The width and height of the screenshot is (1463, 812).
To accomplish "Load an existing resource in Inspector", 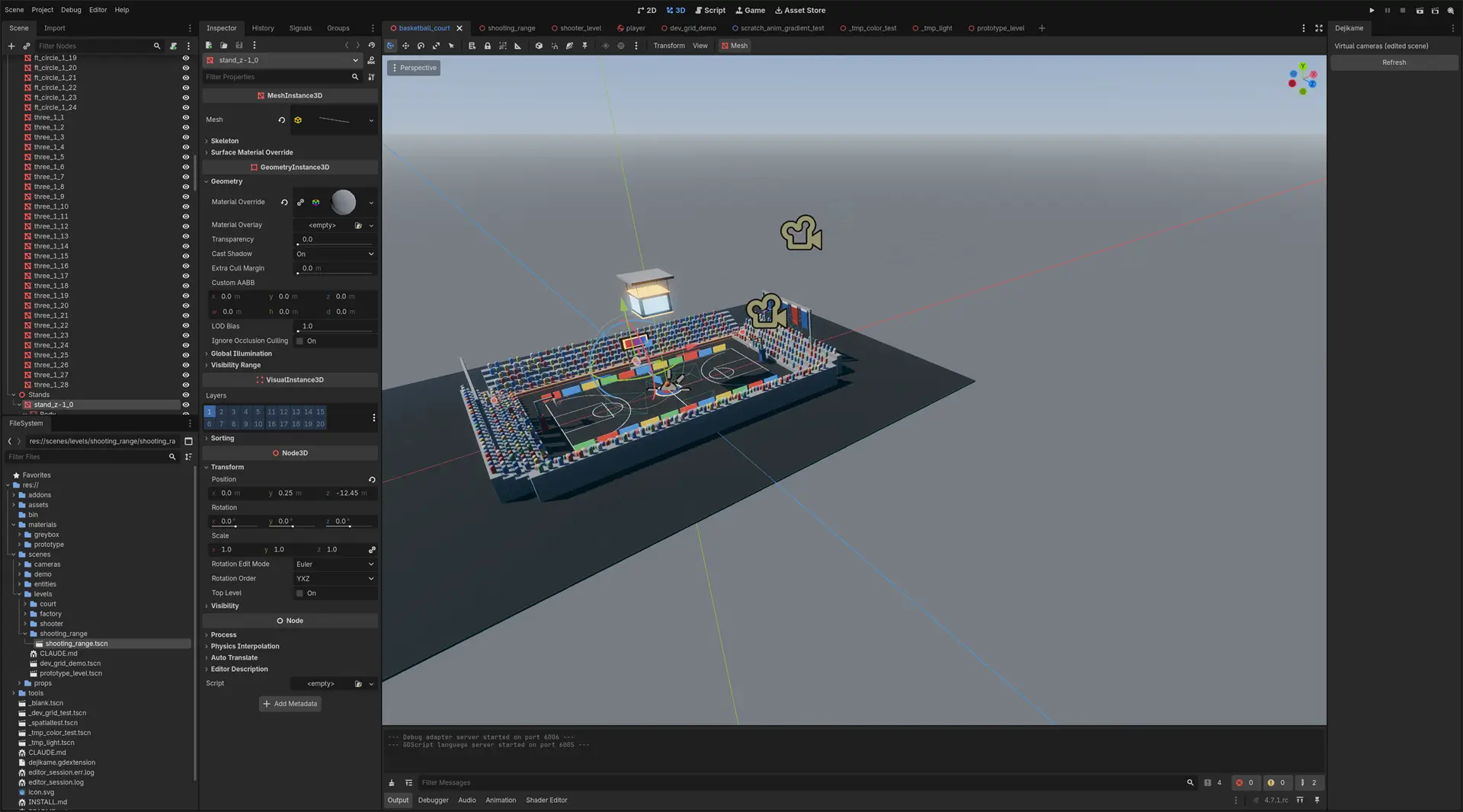I will coord(224,45).
